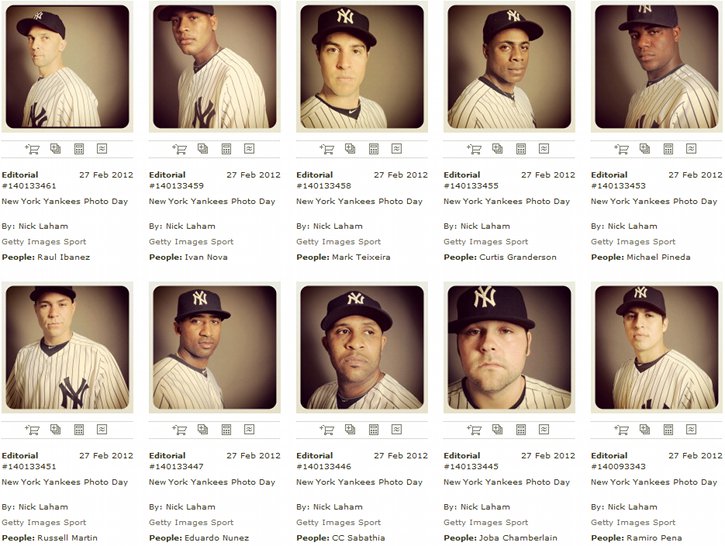Add Joba Chamberlain photo to cart
The image size is (725, 546).
[x=474, y=429]
